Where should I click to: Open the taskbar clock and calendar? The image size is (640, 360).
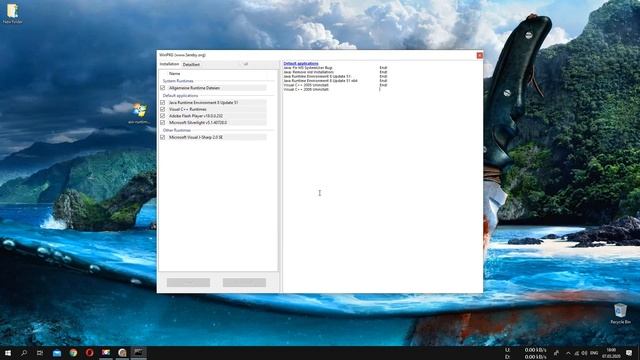611,353
